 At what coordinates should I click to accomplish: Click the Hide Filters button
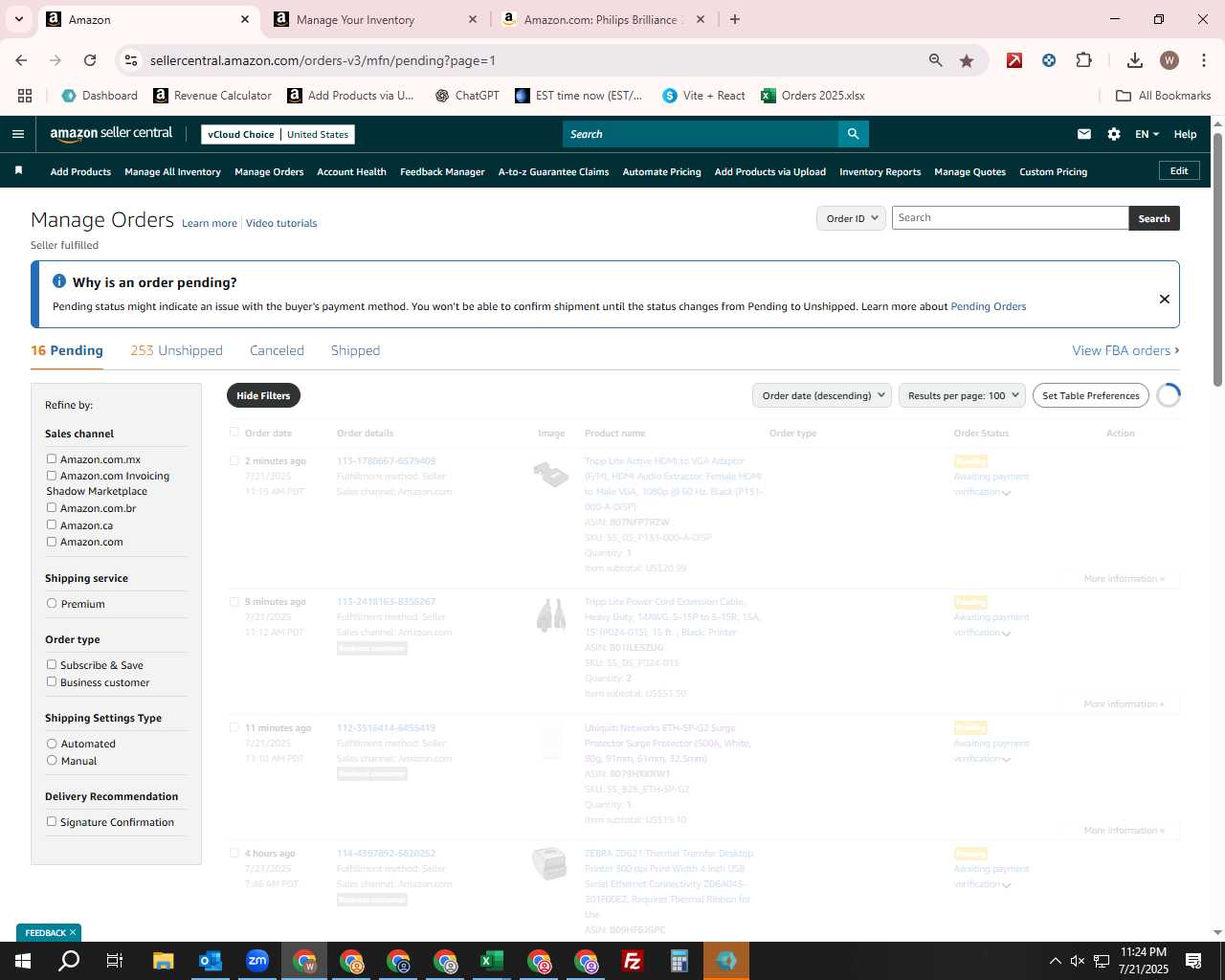point(263,395)
